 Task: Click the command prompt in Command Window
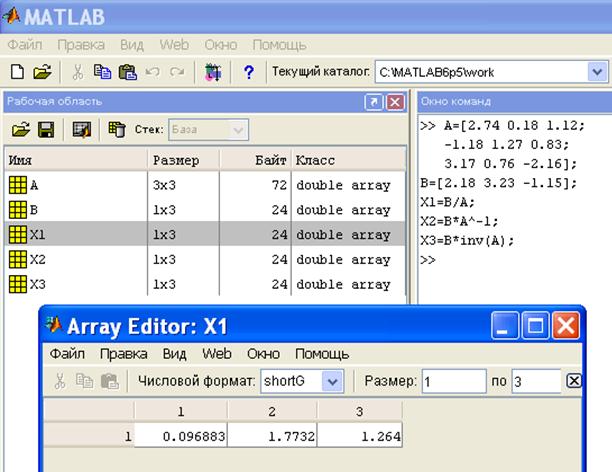point(428,260)
